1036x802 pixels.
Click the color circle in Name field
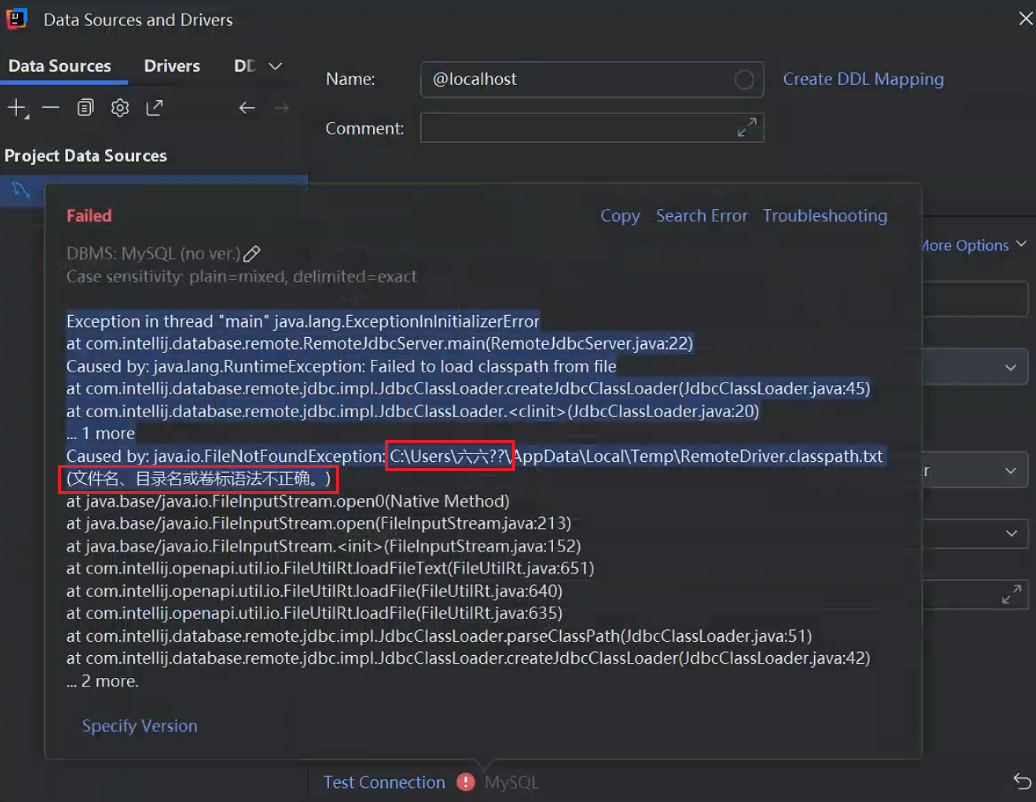point(744,80)
